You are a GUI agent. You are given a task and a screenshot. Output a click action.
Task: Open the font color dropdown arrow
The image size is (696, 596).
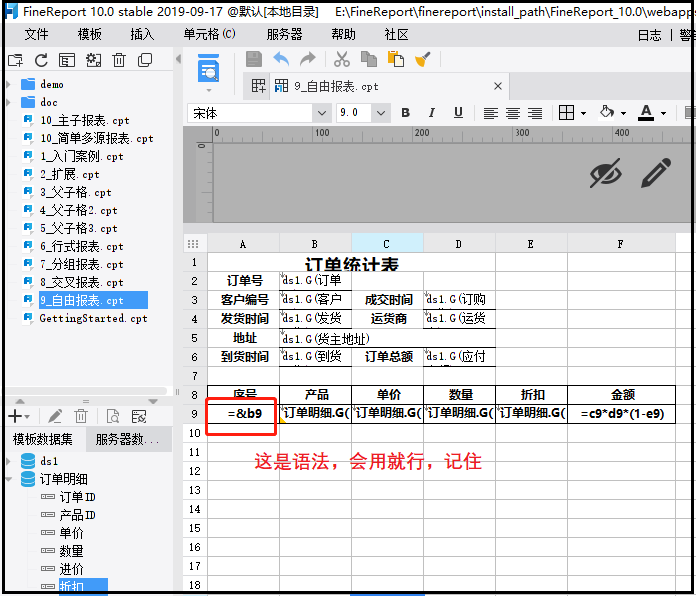pos(663,114)
